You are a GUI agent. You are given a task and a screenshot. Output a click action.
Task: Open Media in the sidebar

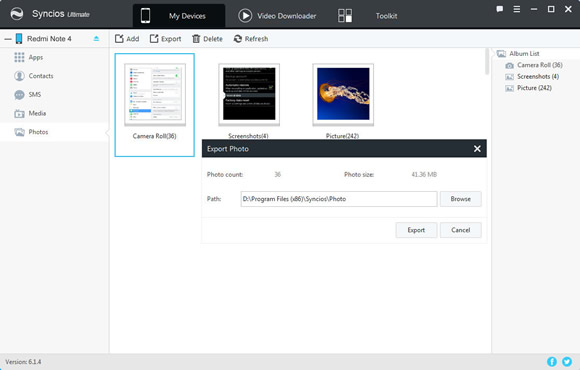[54, 113]
